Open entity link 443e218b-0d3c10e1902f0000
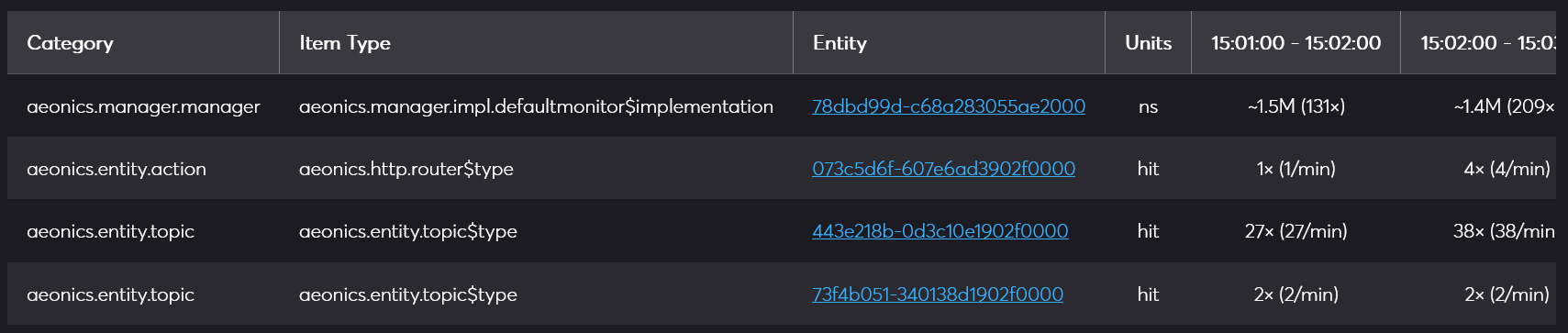The image size is (1568, 333). point(940,231)
